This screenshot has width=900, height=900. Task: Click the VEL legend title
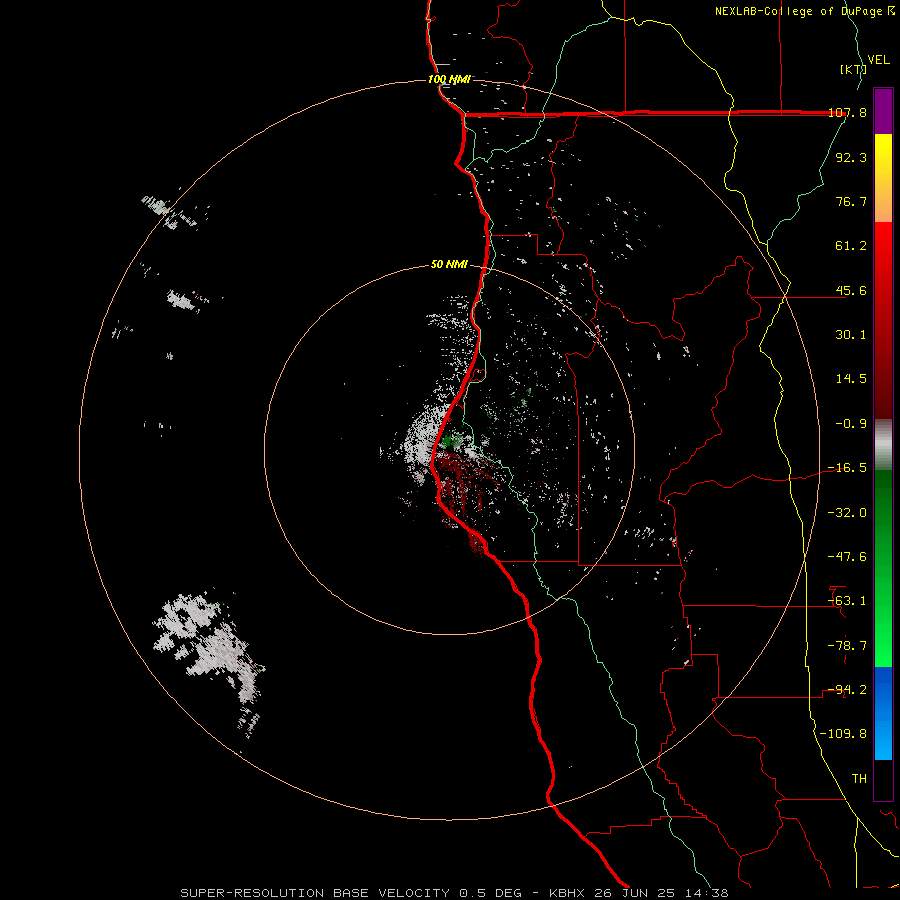point(878,60)
